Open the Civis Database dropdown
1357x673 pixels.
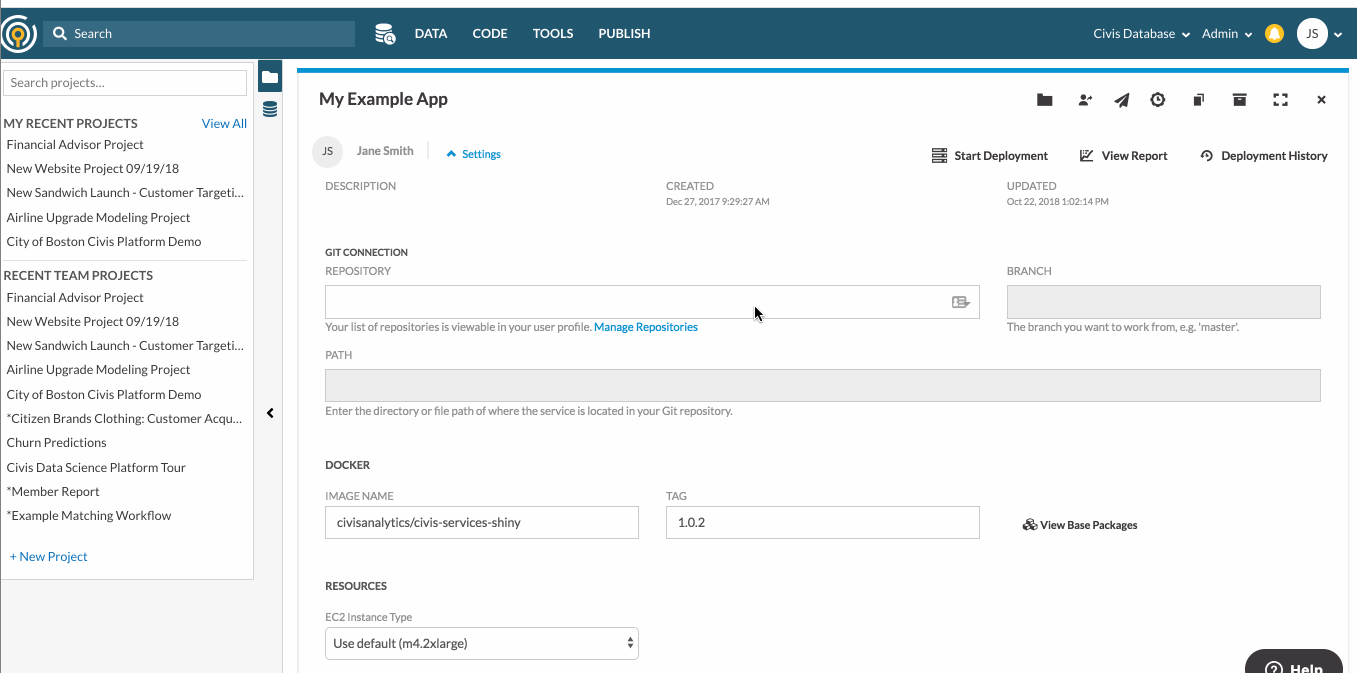click(x=1140, y=33)
